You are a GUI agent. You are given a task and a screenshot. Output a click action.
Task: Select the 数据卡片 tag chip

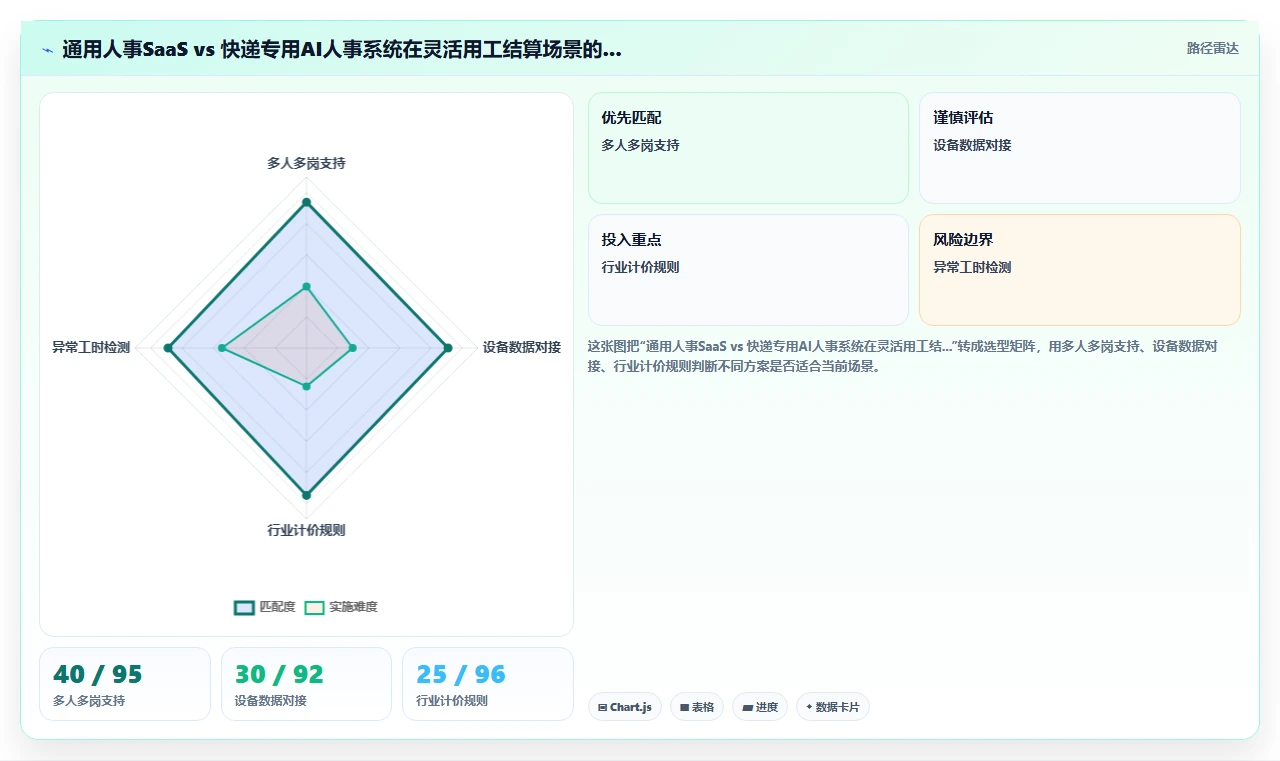pyautogui.click(x=833, y=707)
